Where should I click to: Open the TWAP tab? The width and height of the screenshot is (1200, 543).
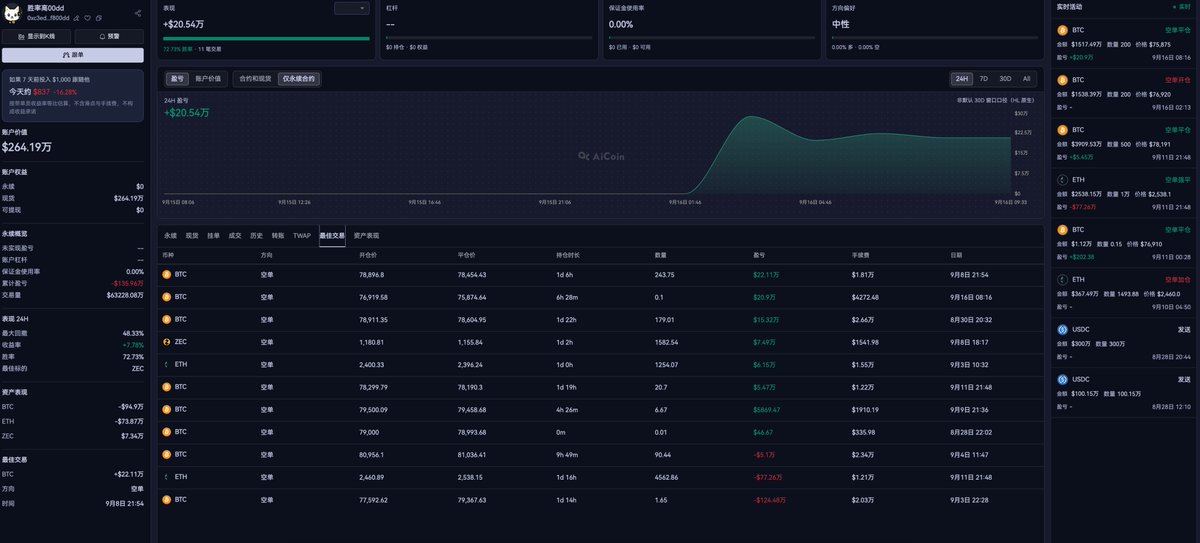point(302,236)
